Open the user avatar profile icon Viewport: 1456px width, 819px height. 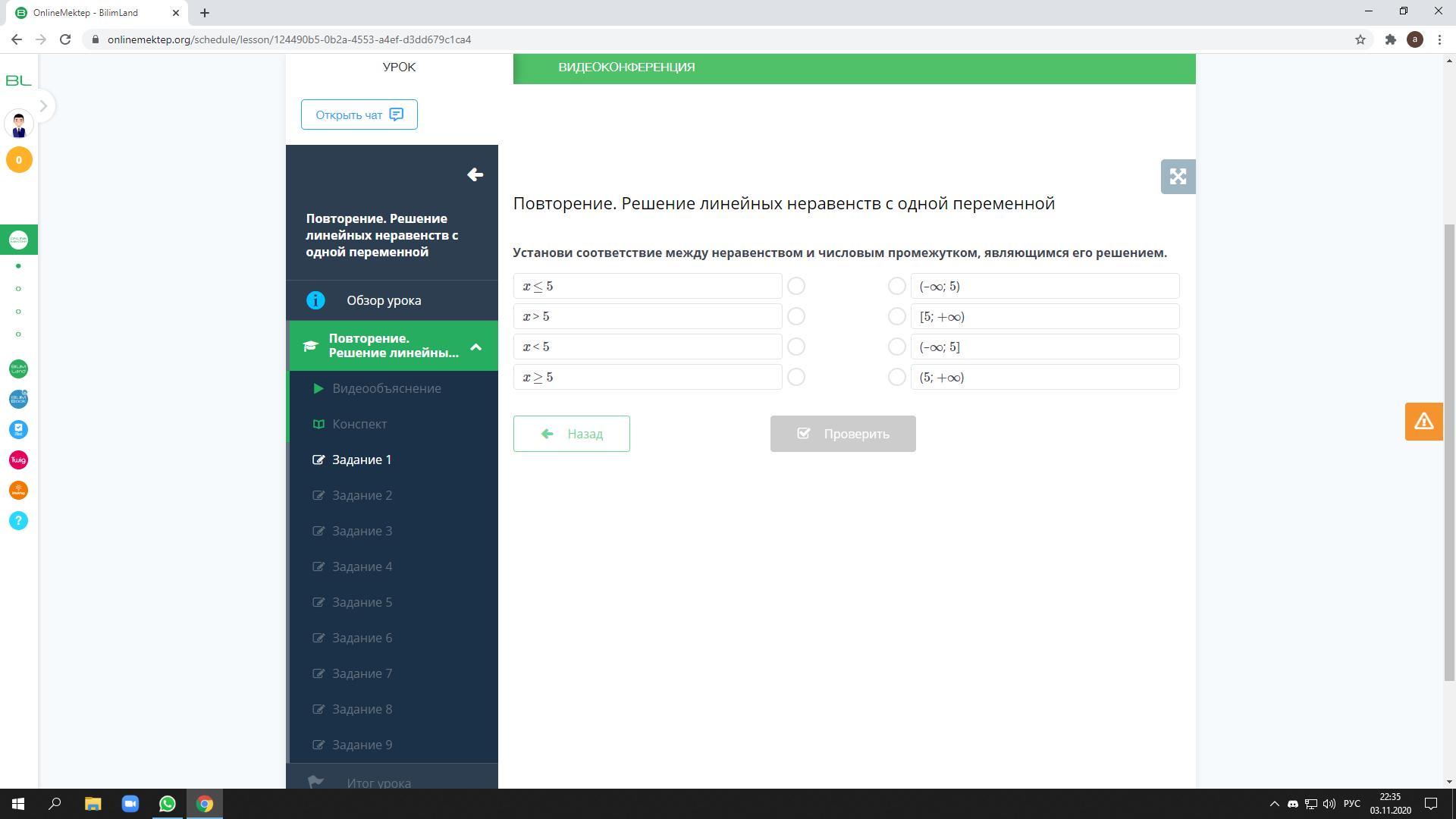pyautogui.click(x=18, y=124)
